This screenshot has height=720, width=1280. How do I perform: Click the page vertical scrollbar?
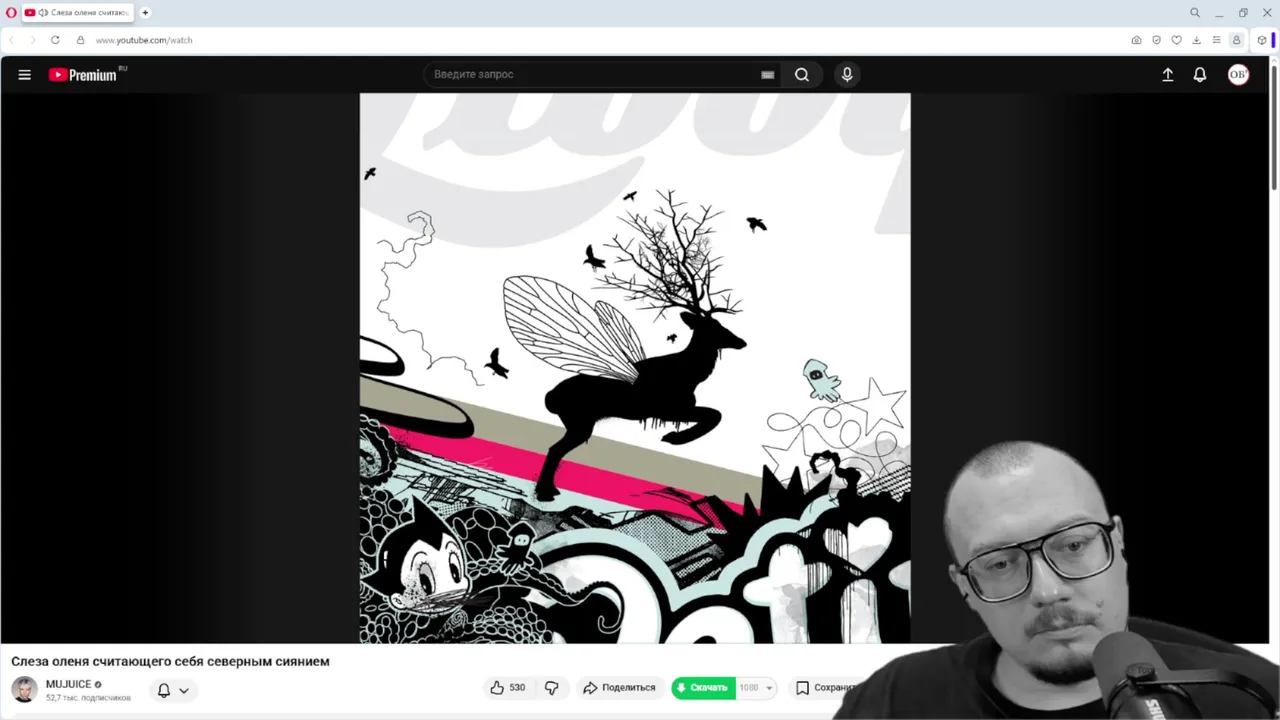click(1274, 130)
